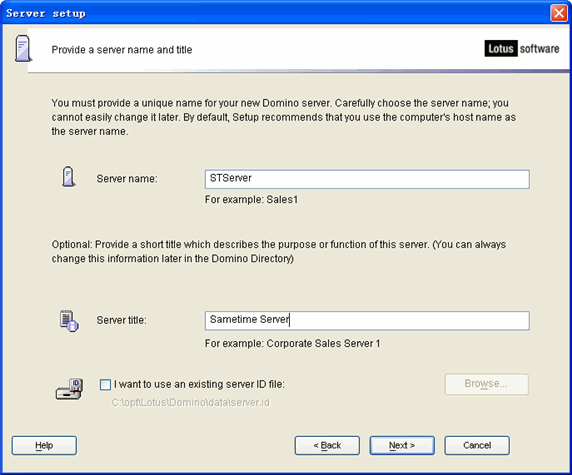Click the server tower icon in header
The image size is (572, 475).
point(23,49)
